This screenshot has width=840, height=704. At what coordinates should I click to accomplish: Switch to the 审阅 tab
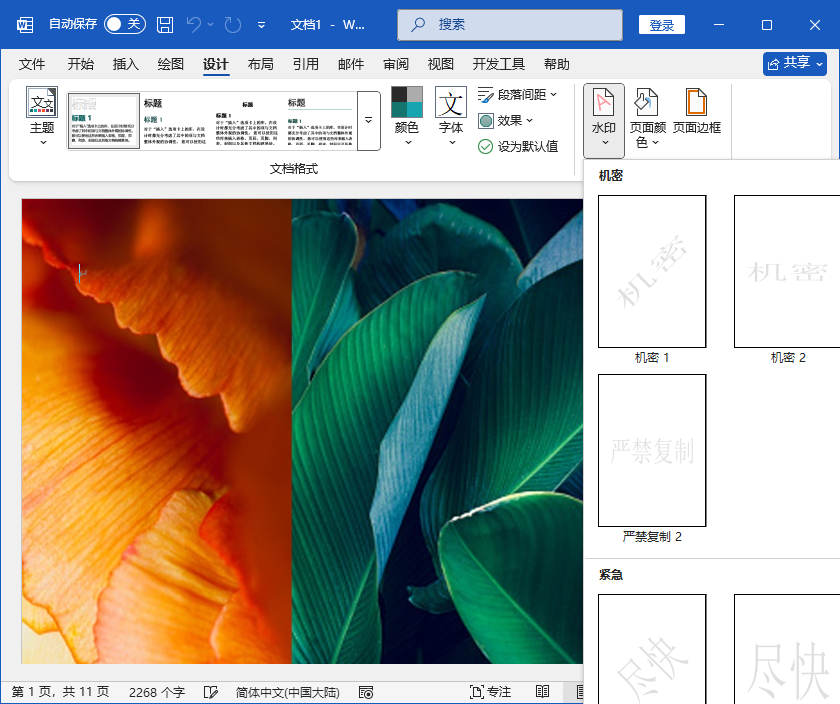pyautogui.click(x=395, y=64)
